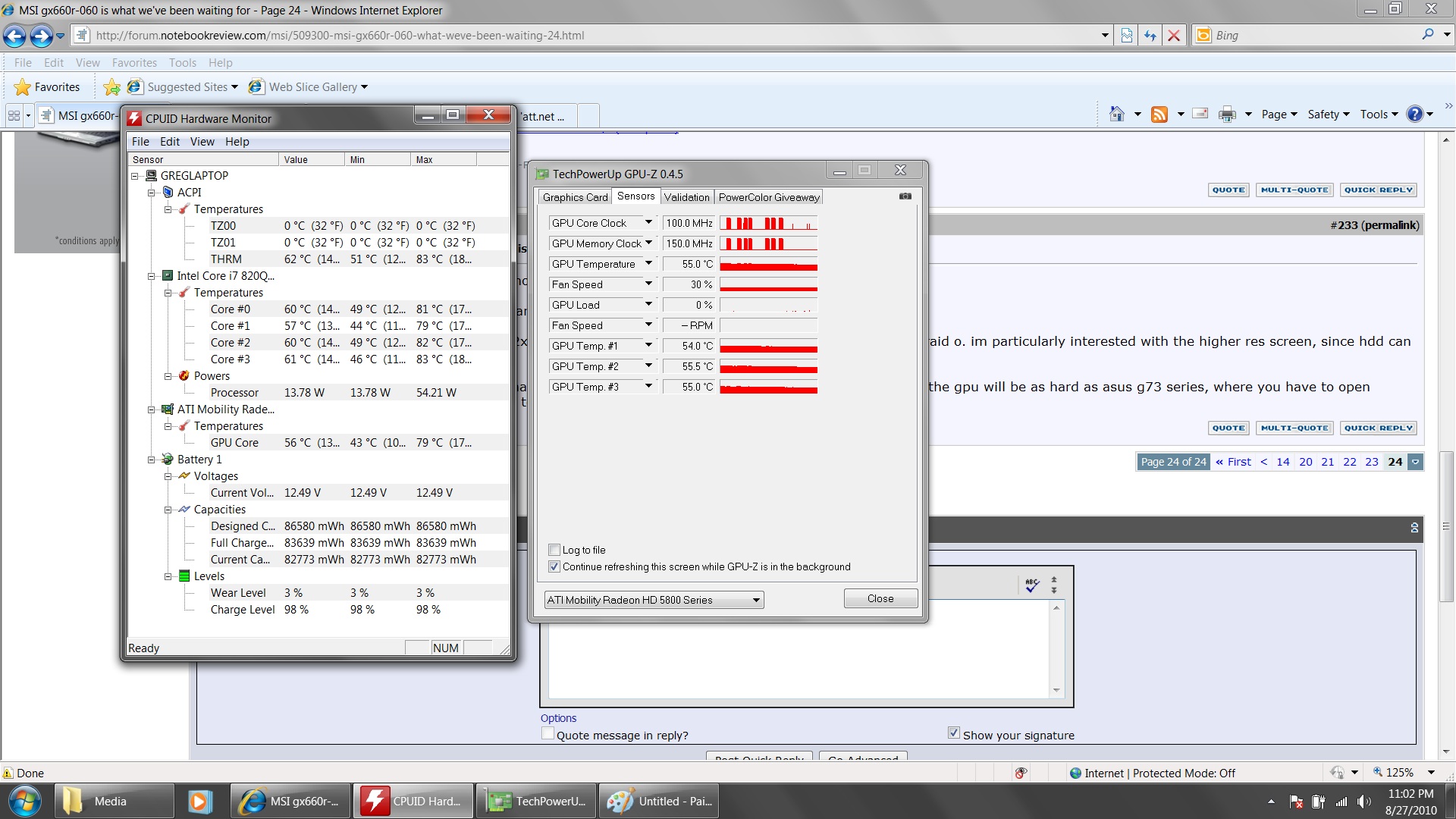Viewport: 1456px width, 819px height.
Task: Click the Bing search magnifier icon
Action: 1428,35
